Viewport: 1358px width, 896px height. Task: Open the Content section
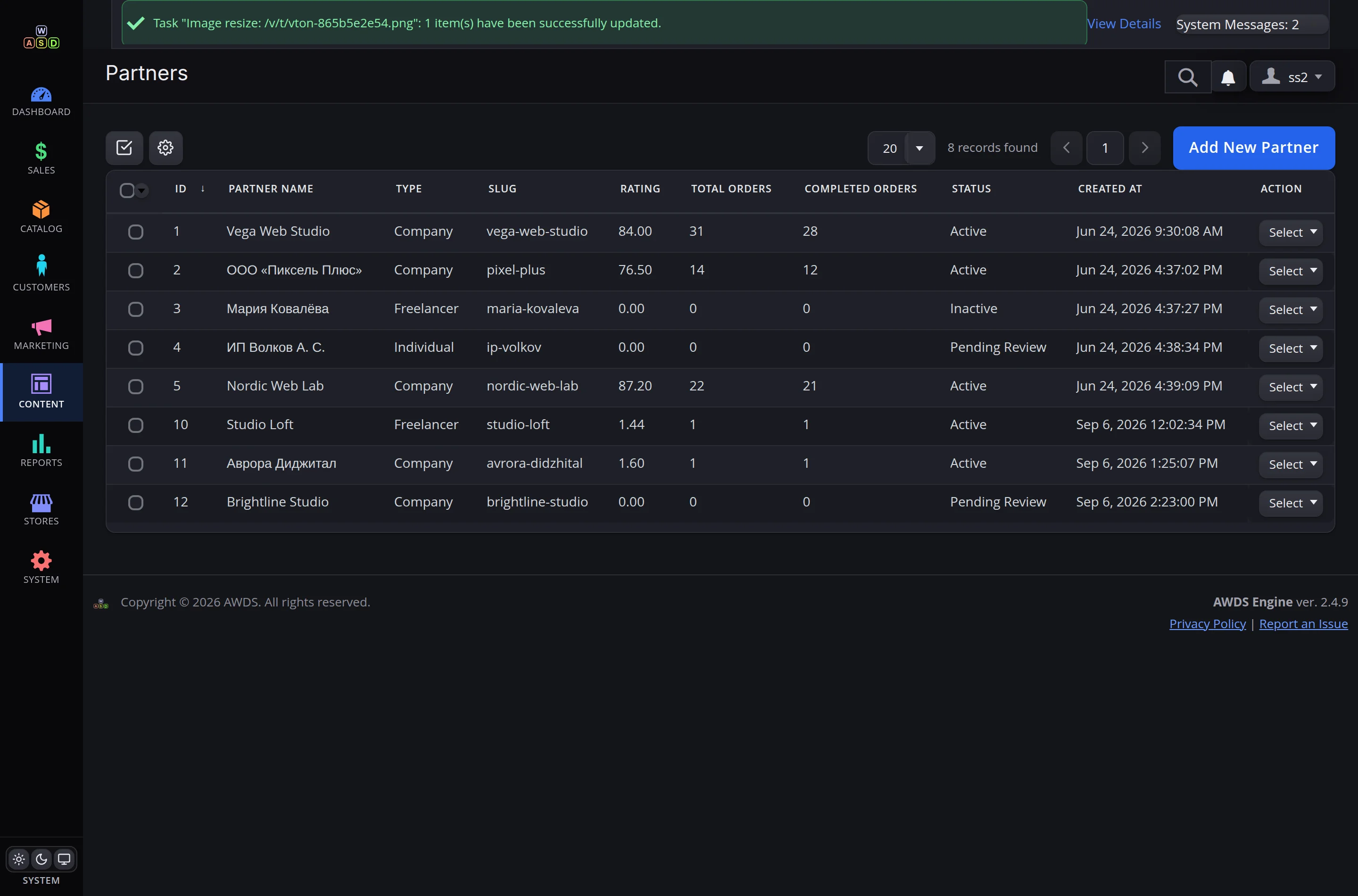click(x=41, y=392)
